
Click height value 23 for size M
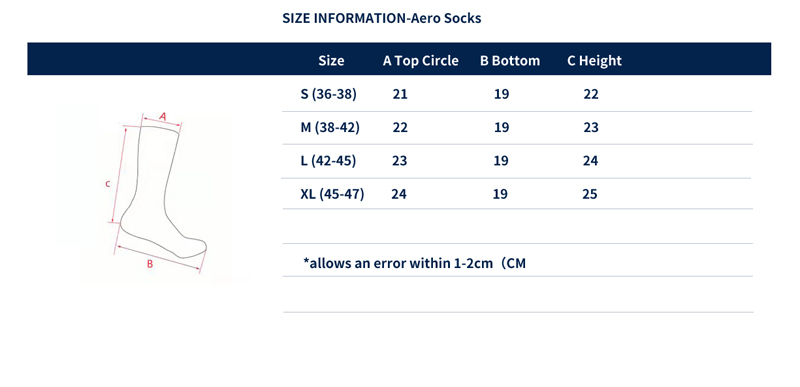pyautogui.click(x=591, y=127)
